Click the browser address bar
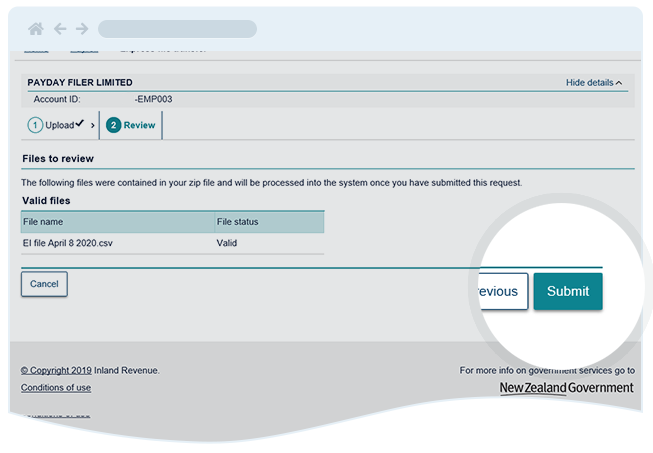Image resolution: width=653 pixels, height=453 pixels. 177,29
